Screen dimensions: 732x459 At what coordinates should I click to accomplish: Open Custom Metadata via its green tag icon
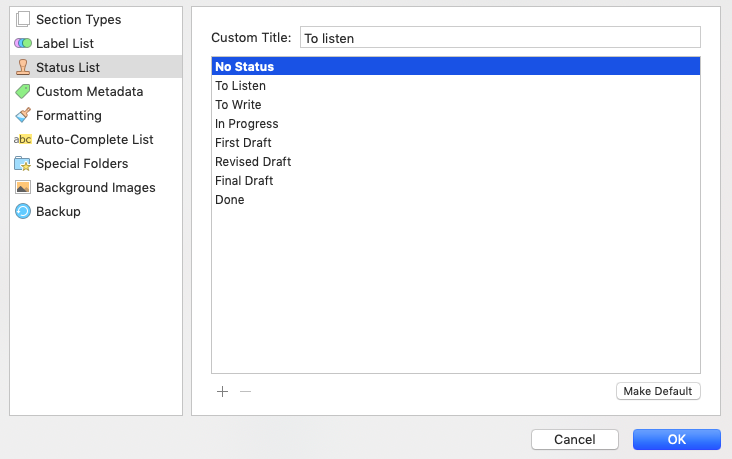pyautogui.click(x=22, y=92)
